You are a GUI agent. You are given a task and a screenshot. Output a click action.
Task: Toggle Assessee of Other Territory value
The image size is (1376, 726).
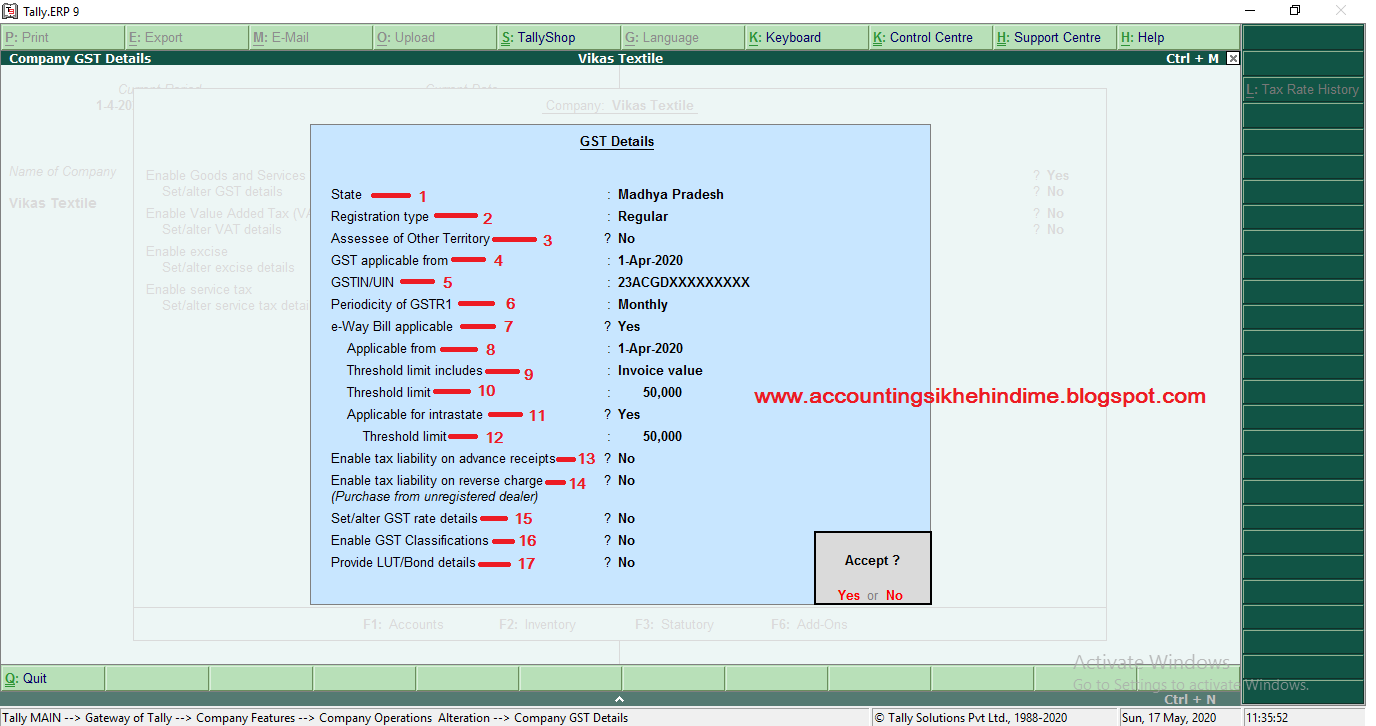(x=626, y=238)
